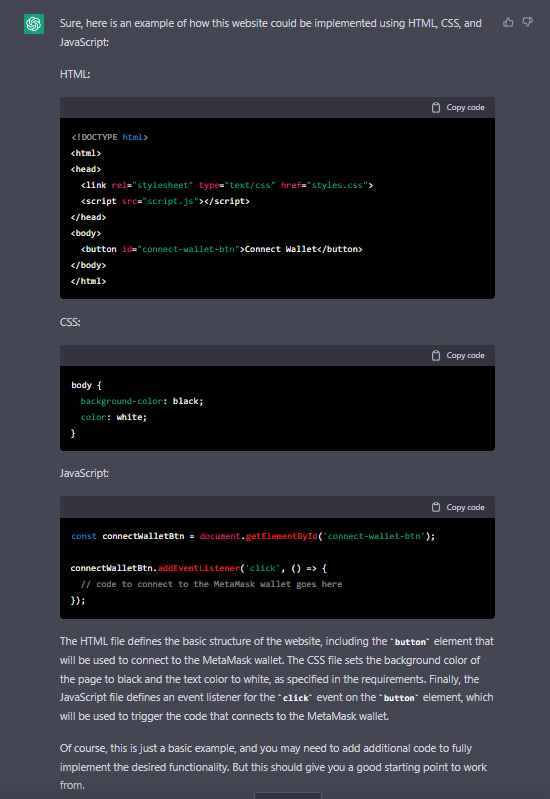The width and height of the screenshot is (550, 799).
Task: Copy code from the JavaScript snippet
Action: 458,507
